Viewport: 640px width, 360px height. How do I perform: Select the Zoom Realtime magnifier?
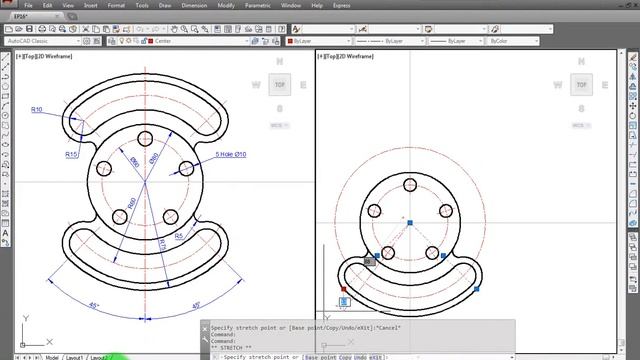(x=184, y=29)
